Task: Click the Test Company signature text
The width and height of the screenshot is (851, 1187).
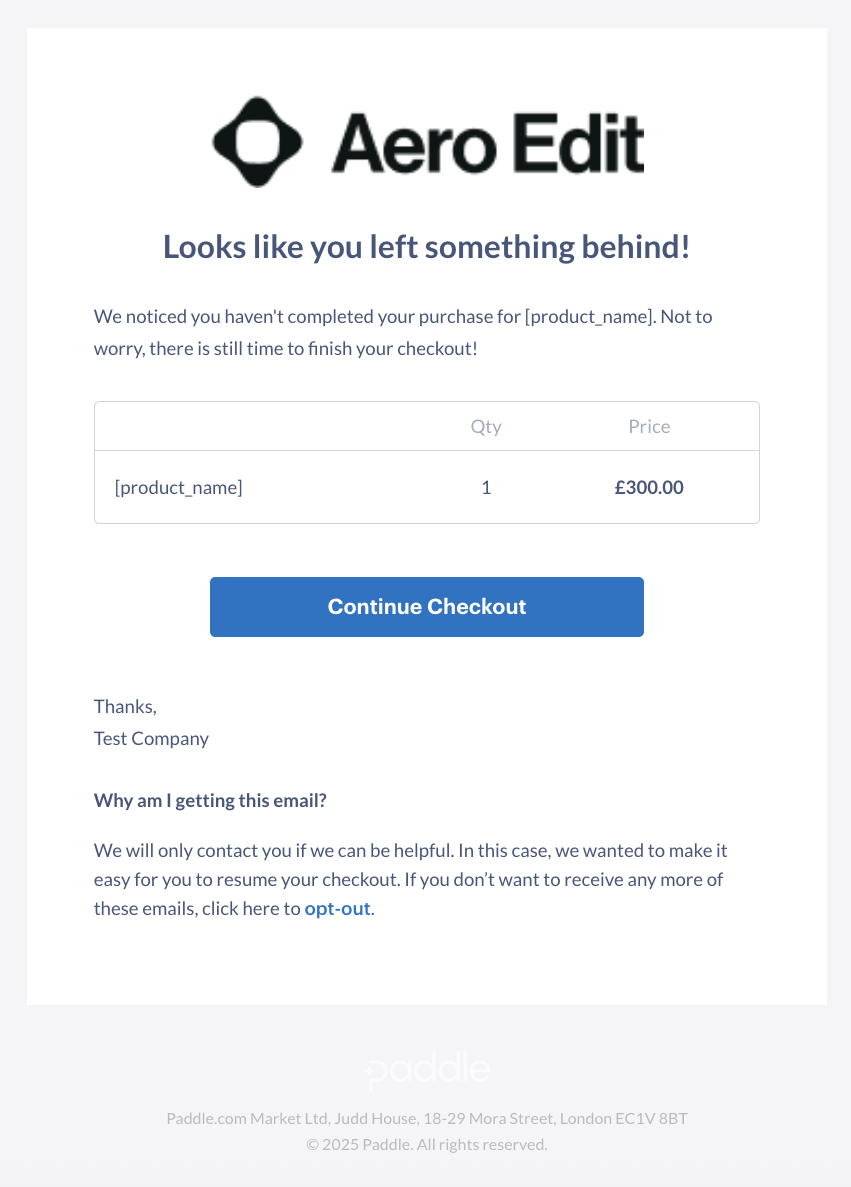Action: 151,739
